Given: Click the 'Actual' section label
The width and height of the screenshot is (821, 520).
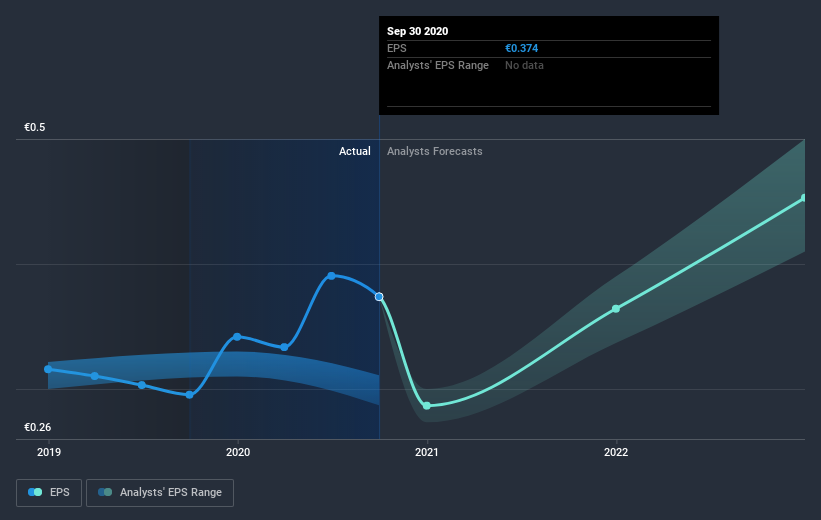Looking at the screenshot, I should click(x=354, y=151).
